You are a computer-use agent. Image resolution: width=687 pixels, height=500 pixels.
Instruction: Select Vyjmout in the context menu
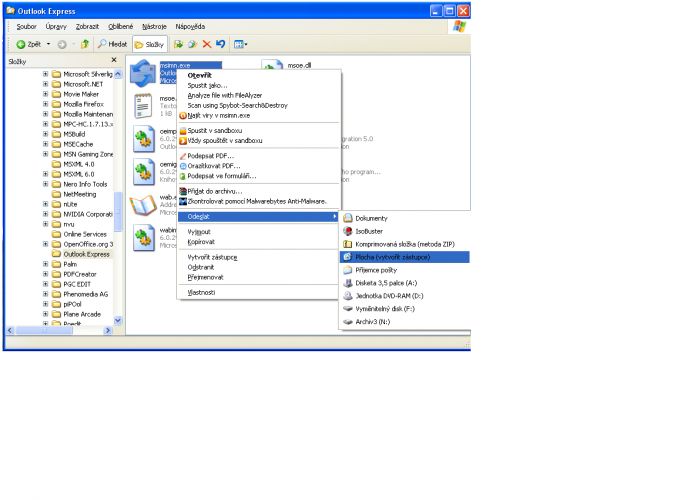click(259, 232)
